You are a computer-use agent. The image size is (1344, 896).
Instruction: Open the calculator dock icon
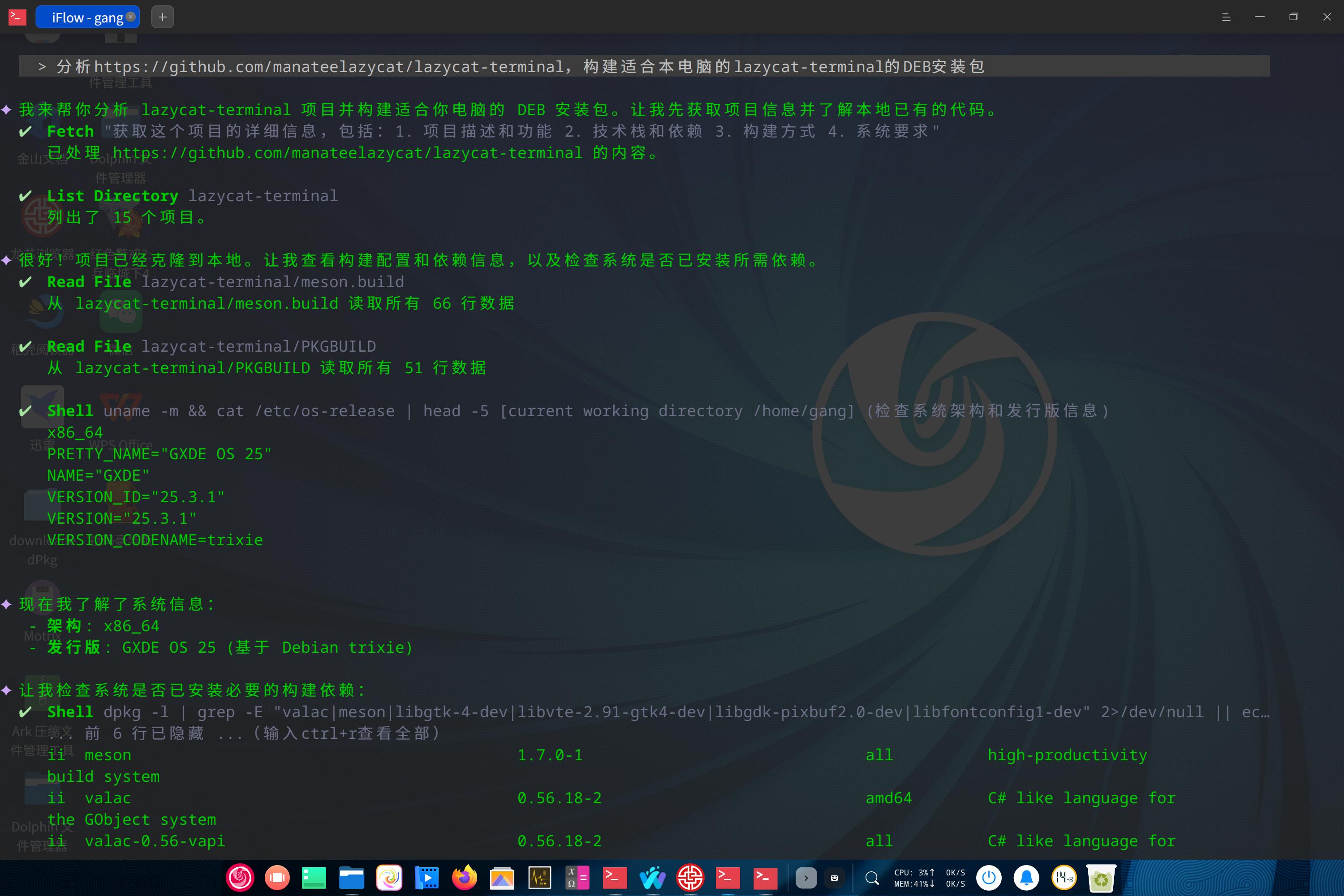tap(577, 878)
